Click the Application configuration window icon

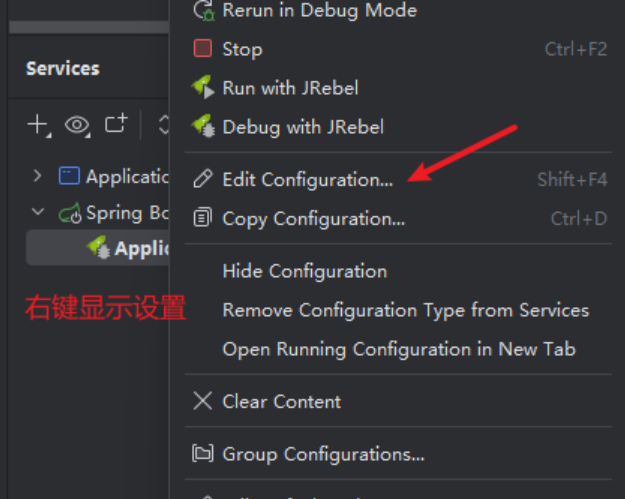click(x=69, y=177)
